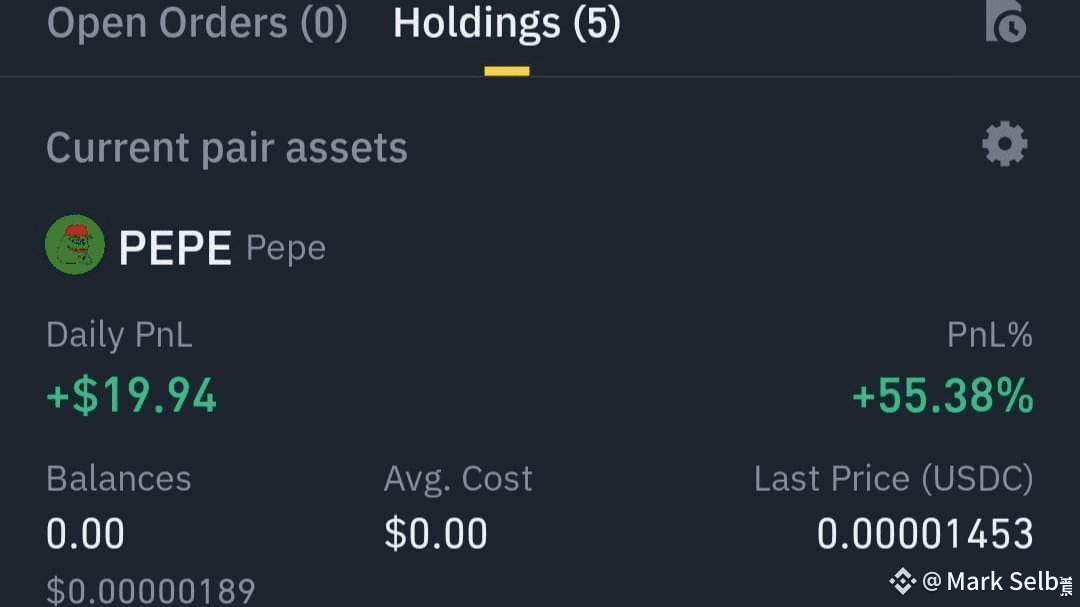This screenshot has height=607, width=1080.
Task: Click the 0.00001453 last price value
Action: pyautogui.click(x=925, y=534)
